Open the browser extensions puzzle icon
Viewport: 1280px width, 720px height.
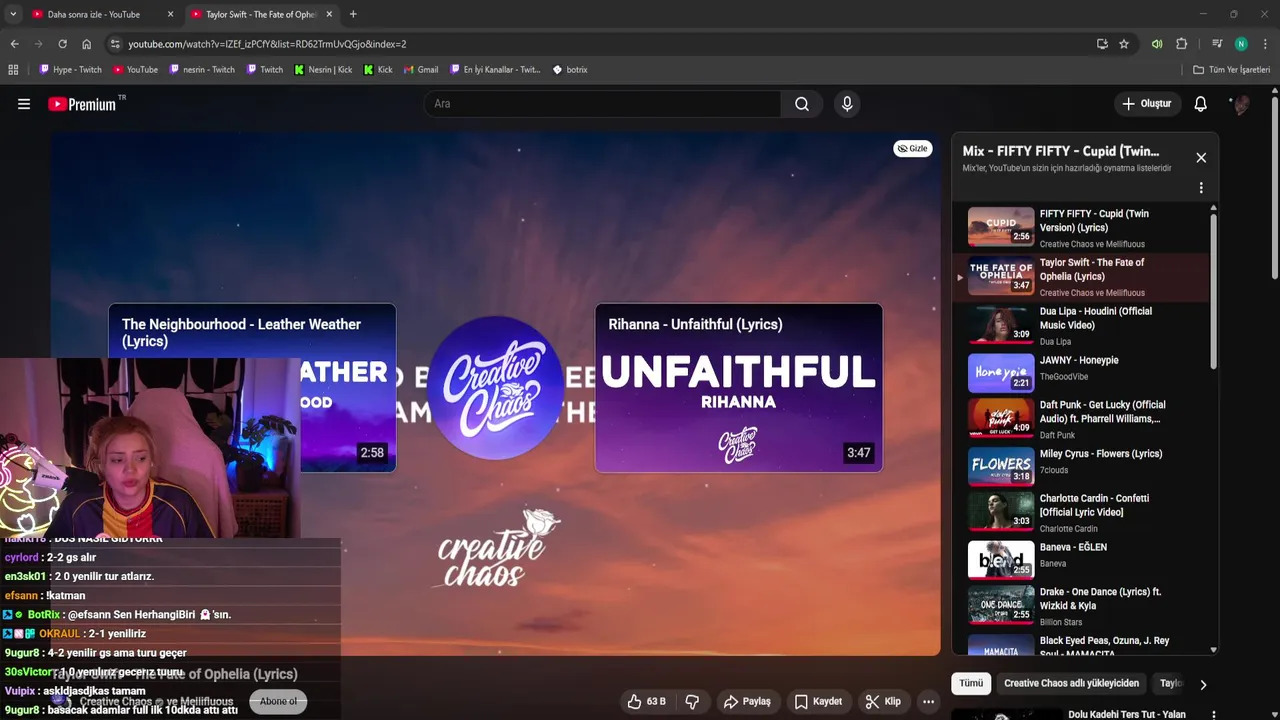click(1182, 44)
